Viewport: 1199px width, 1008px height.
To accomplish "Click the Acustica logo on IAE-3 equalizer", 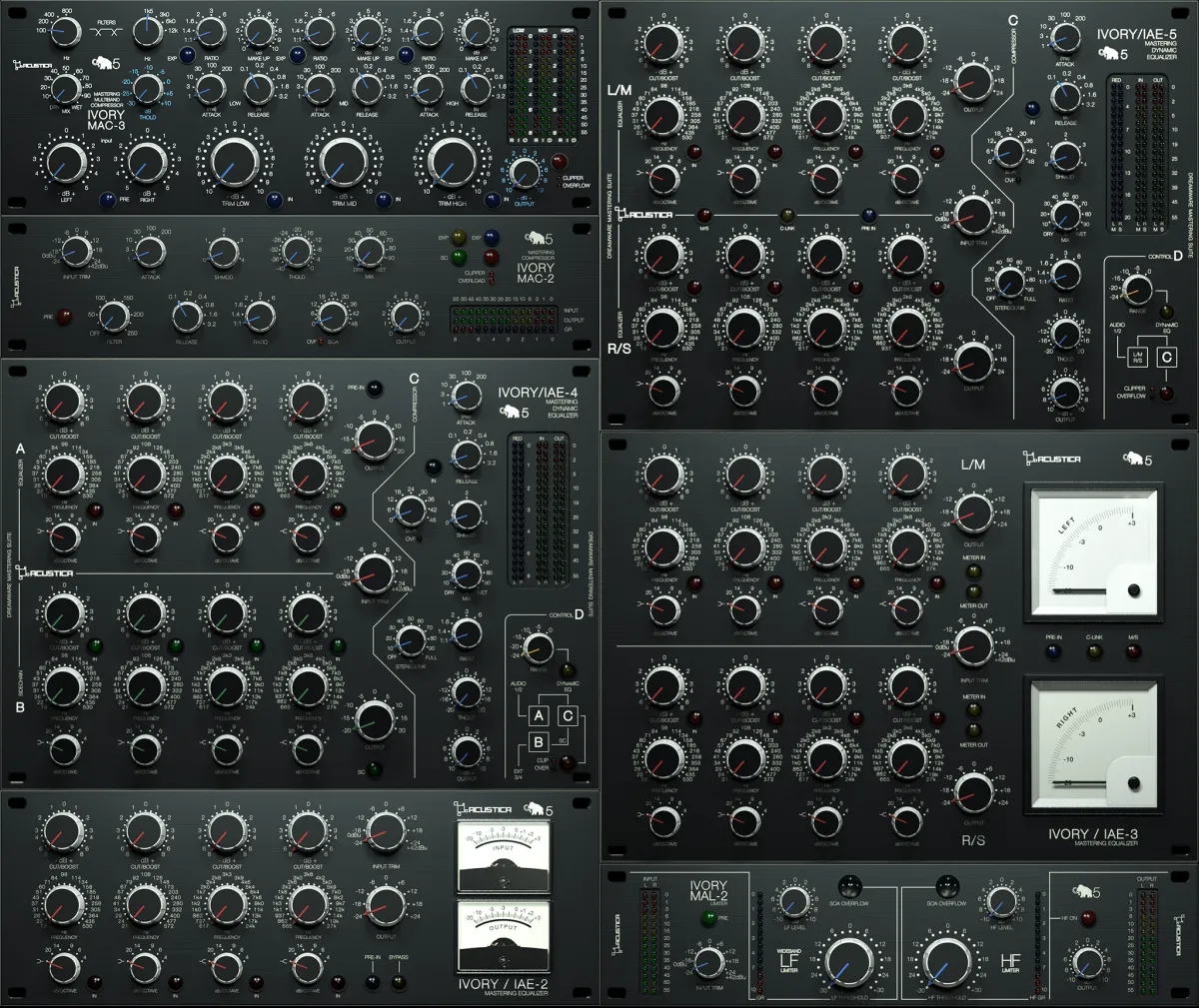I will click(x=1052, y=458).
